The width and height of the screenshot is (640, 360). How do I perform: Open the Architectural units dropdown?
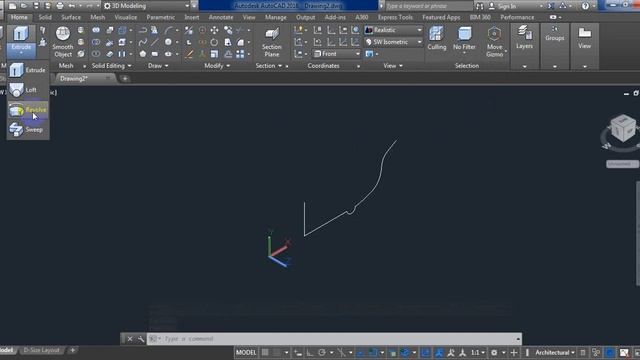click(555, 352)
